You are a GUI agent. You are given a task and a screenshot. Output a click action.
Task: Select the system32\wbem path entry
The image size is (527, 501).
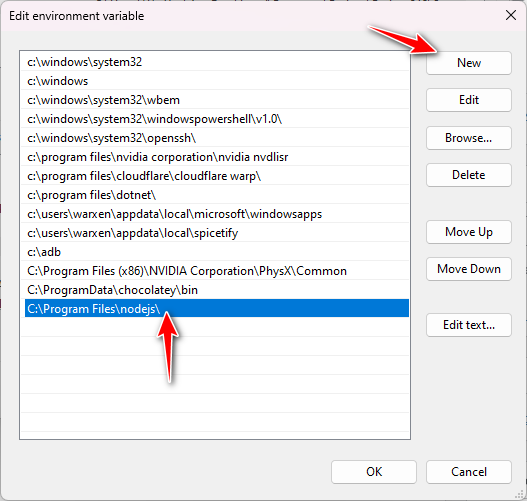pos(217,100)
